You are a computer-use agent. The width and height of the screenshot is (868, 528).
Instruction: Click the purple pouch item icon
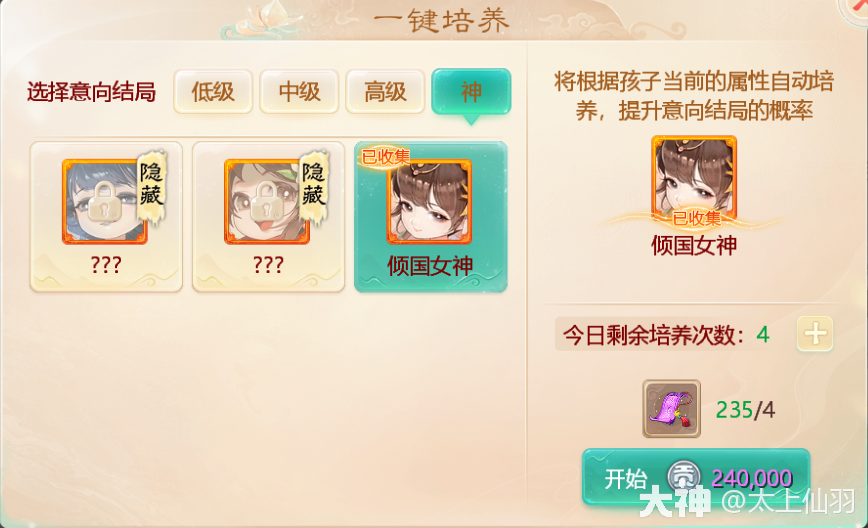[x=671, y=409]
